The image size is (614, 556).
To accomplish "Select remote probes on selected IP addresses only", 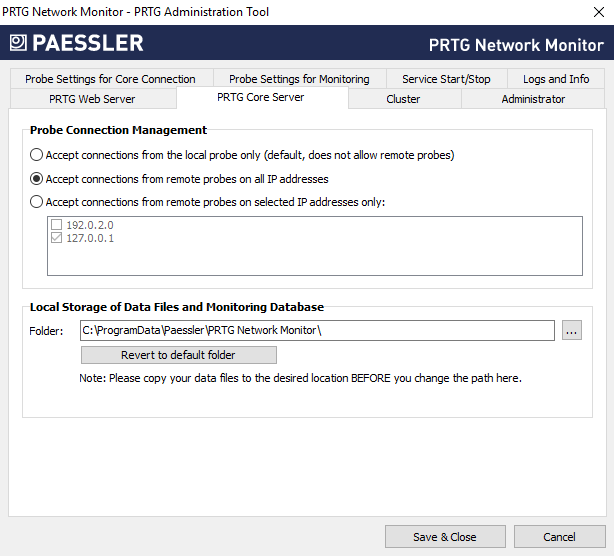I will [x=37, y=202].
